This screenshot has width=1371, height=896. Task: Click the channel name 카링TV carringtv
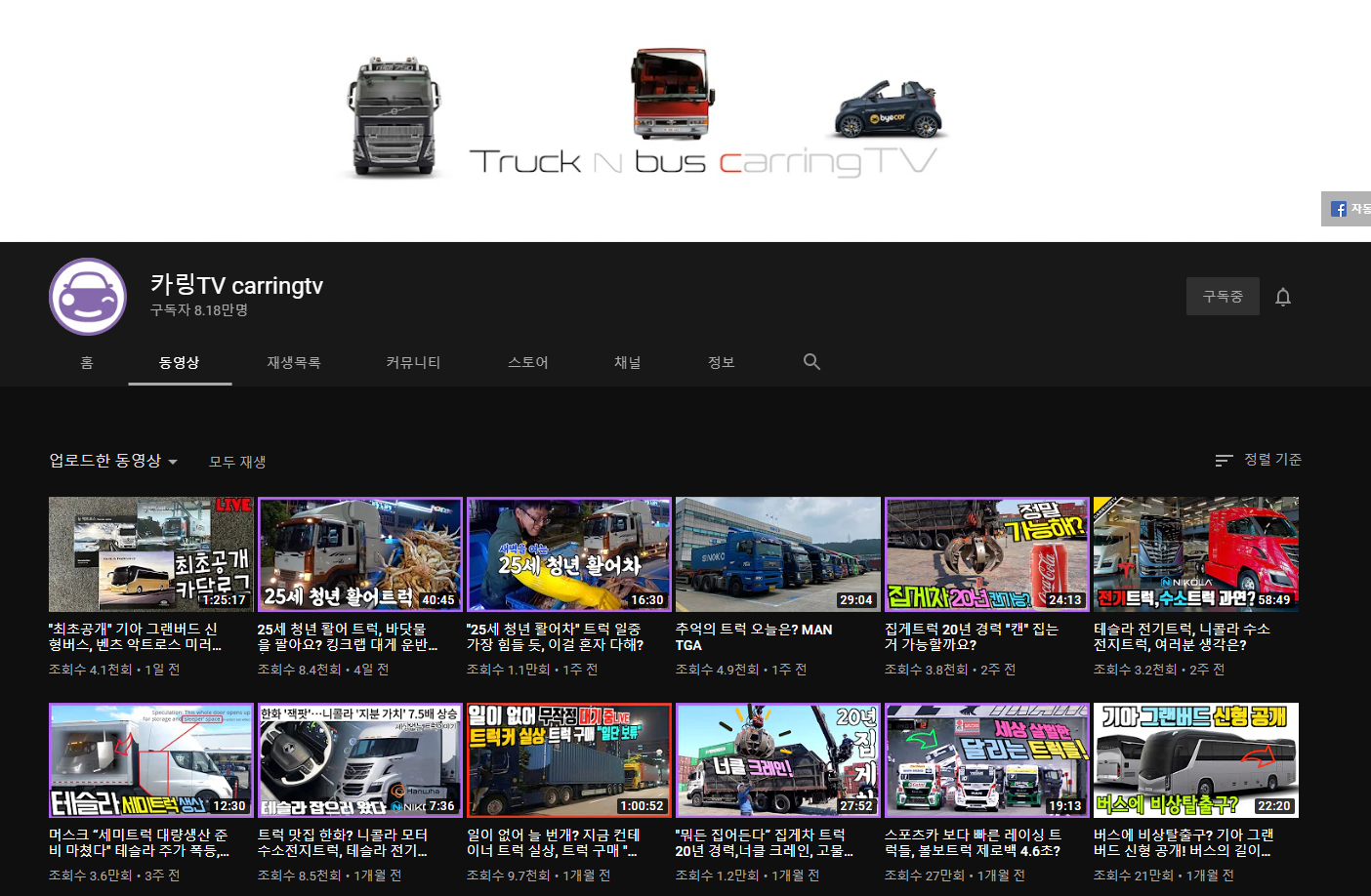pyautogui.click(x=236, y=285)
